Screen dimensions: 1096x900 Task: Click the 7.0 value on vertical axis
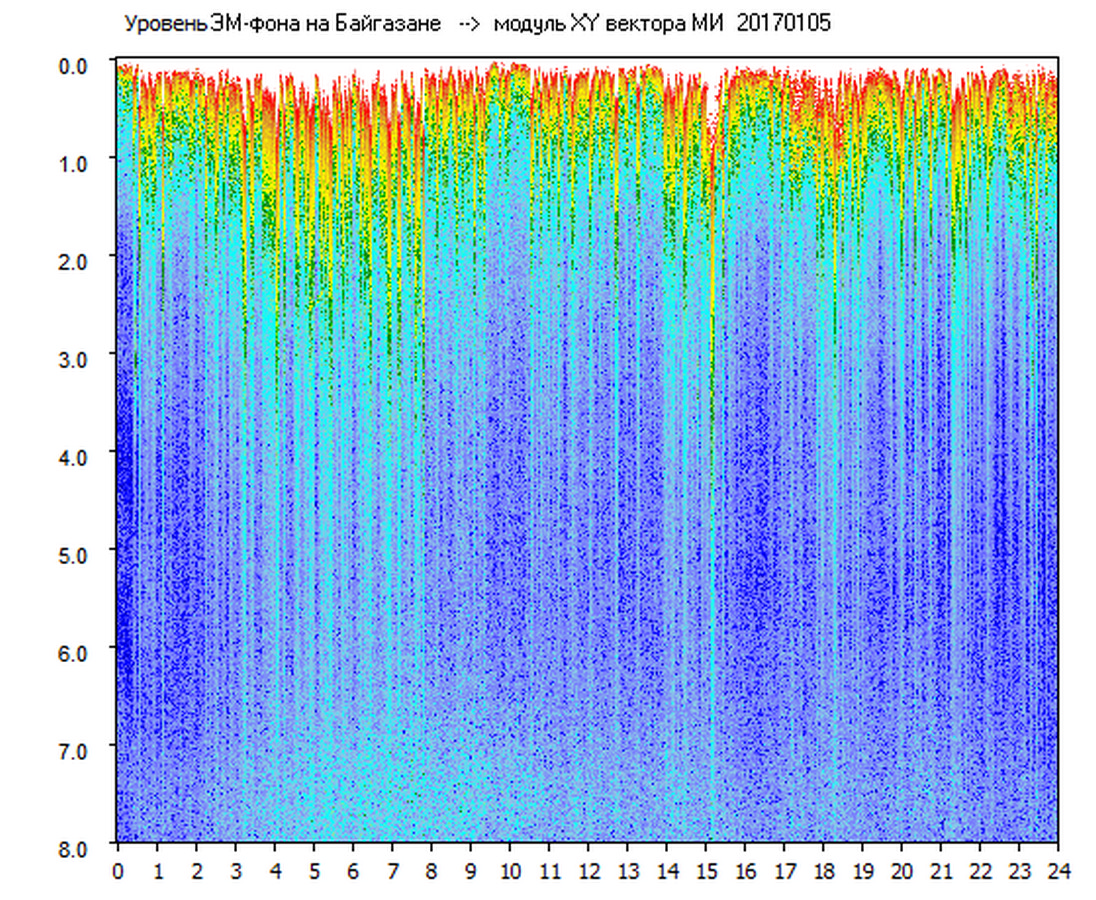coord(76,750)
